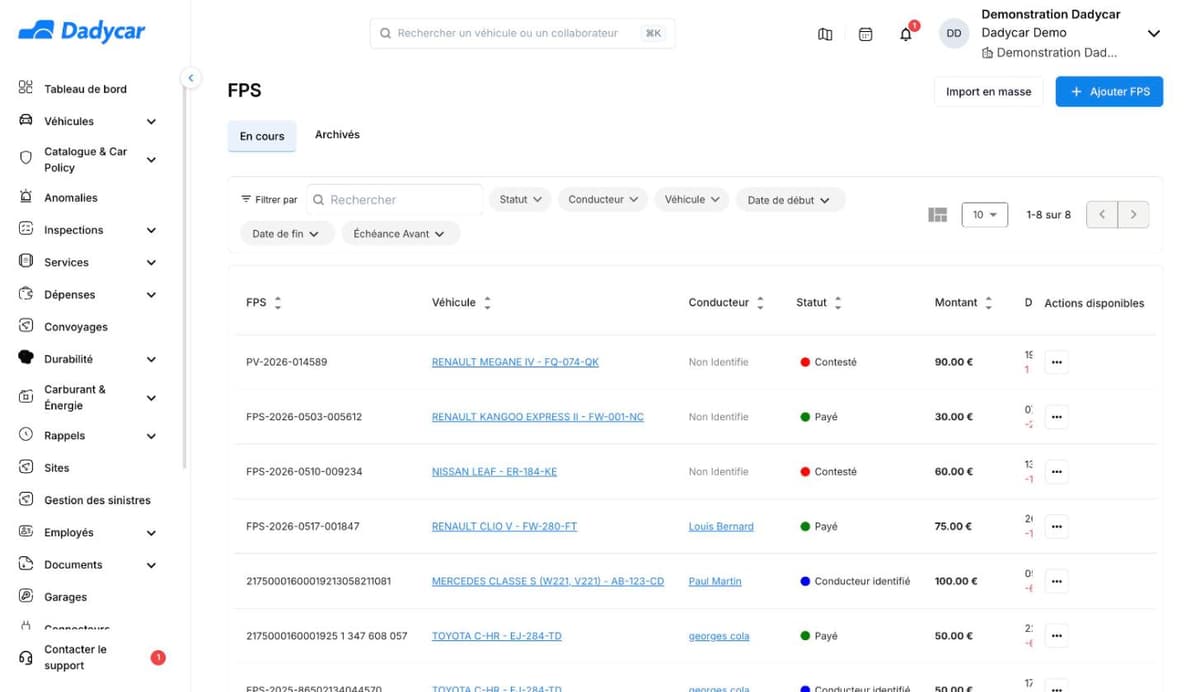Expand the Services sidebar menu
1200x692 pixels.
click(x=151, y=262)
